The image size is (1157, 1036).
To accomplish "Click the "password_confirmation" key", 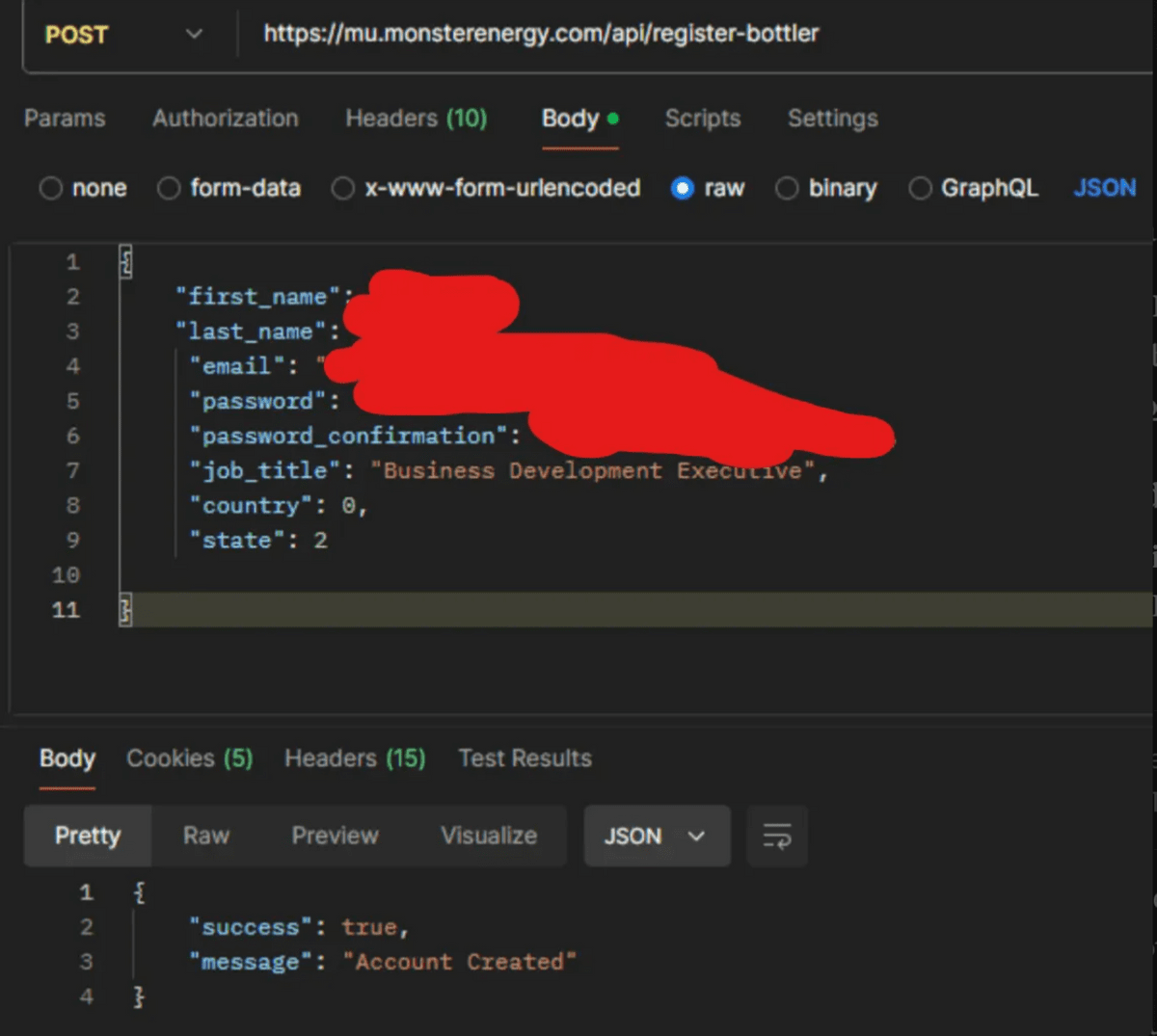I will [x=349, y=436].
